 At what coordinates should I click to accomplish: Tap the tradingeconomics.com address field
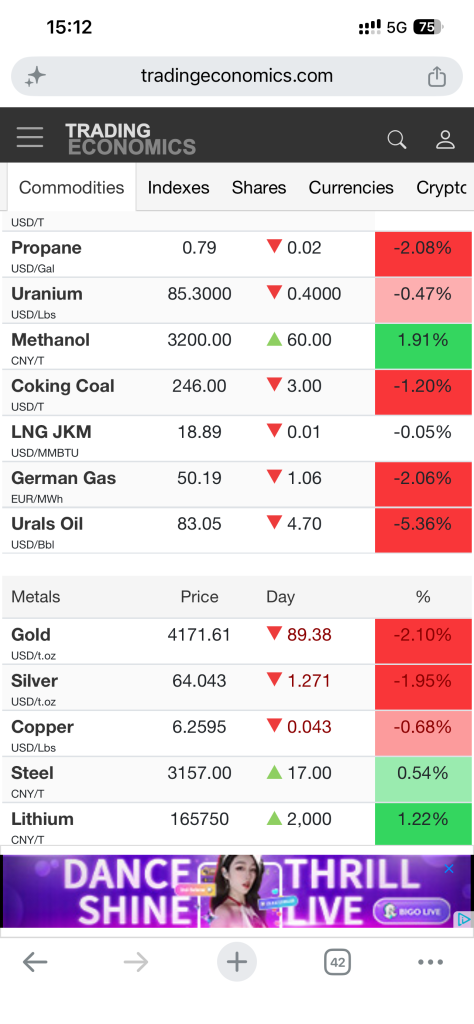236,76
